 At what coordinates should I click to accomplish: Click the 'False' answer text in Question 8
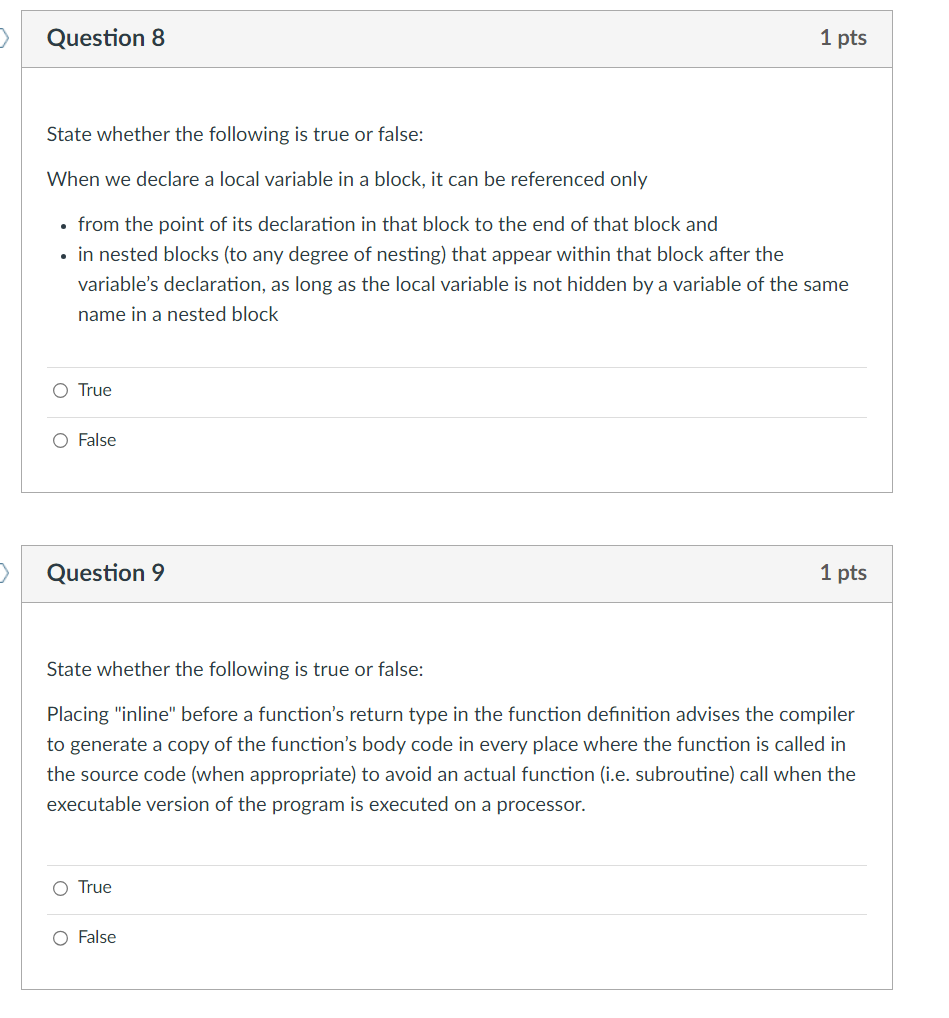(x=97, y=440)
